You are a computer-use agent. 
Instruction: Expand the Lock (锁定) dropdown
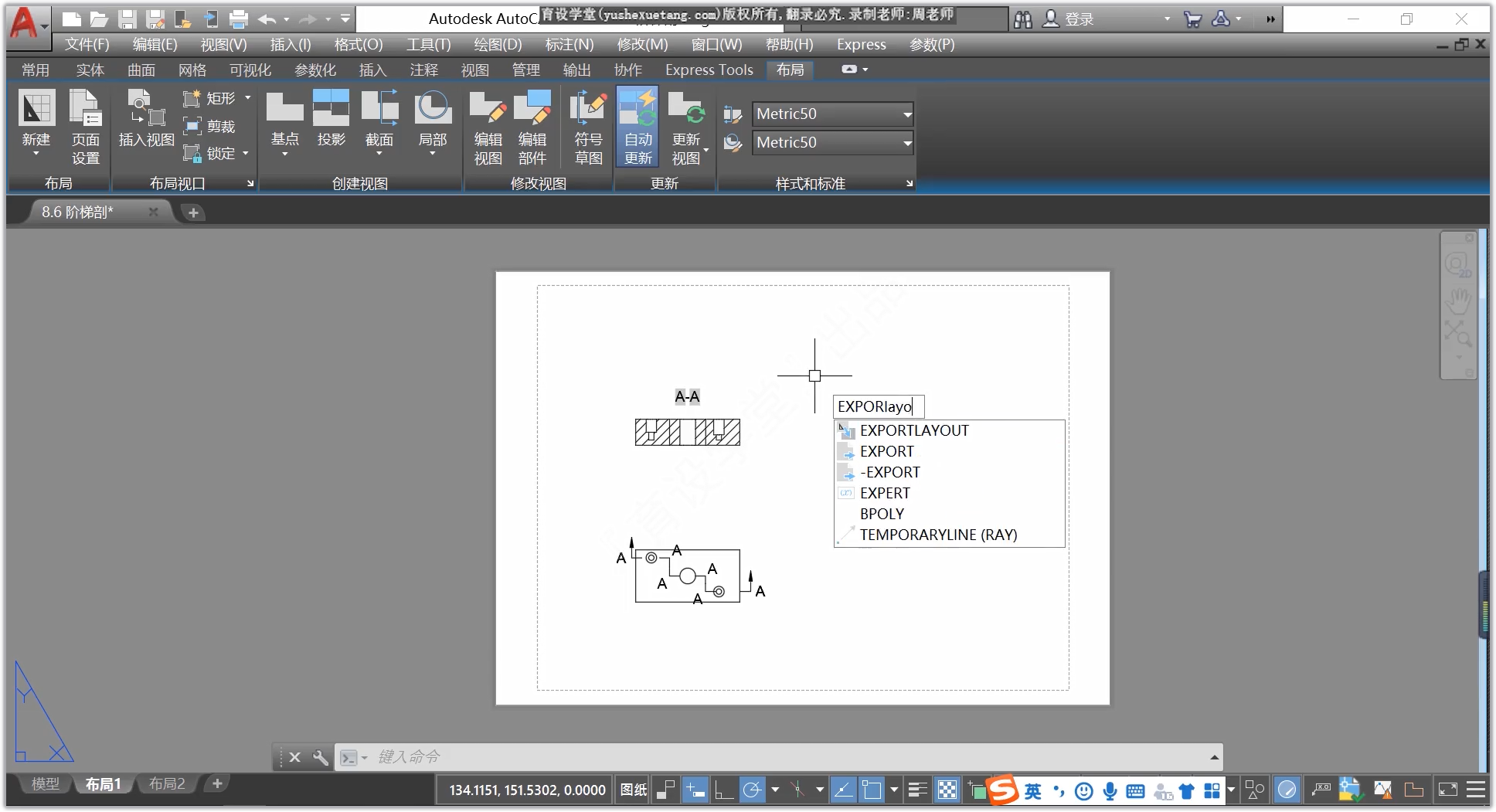(246, 153)
